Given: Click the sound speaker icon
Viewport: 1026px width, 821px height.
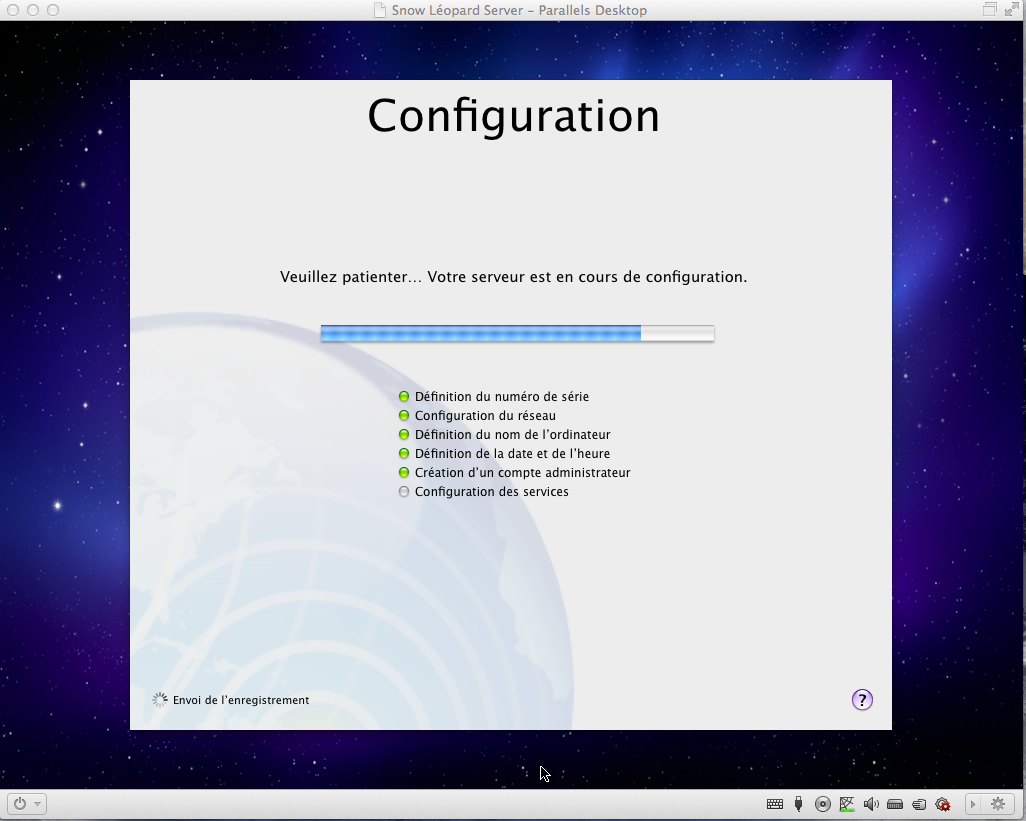Looking at the screenshot, I should coord(871,804).
